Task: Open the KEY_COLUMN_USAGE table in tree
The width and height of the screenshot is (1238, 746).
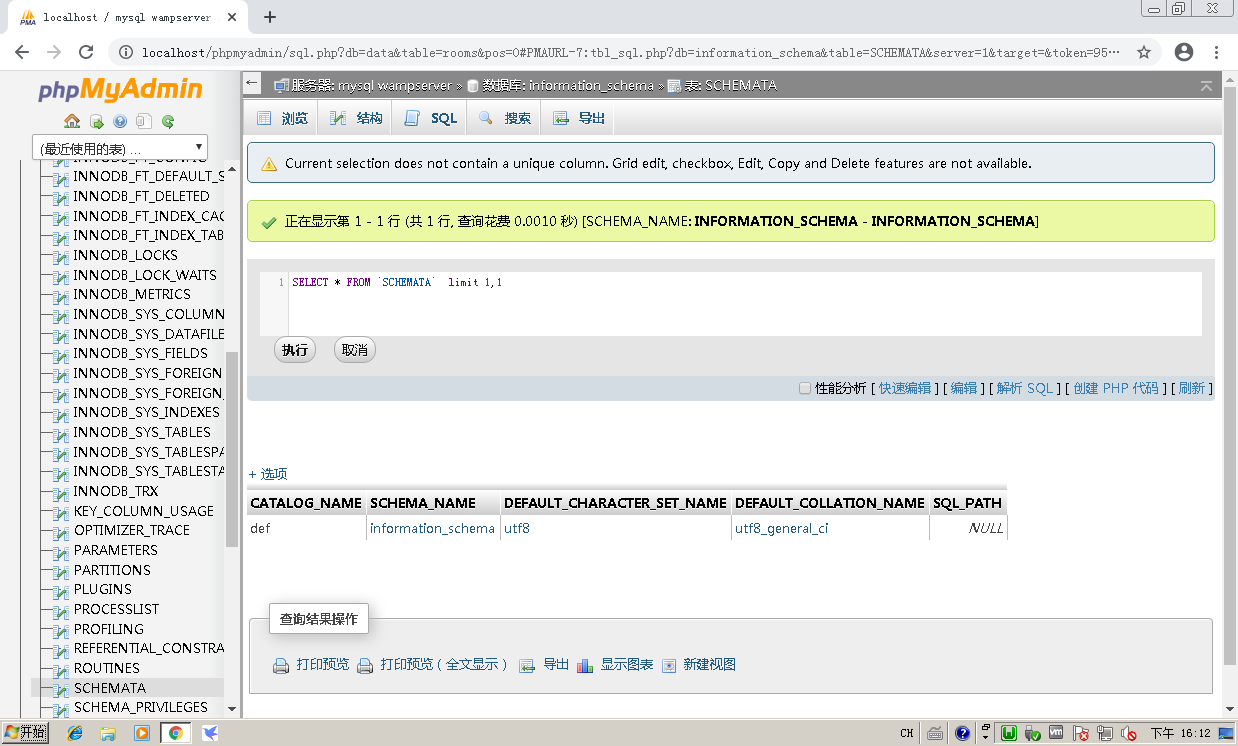Action: point(143,511)
